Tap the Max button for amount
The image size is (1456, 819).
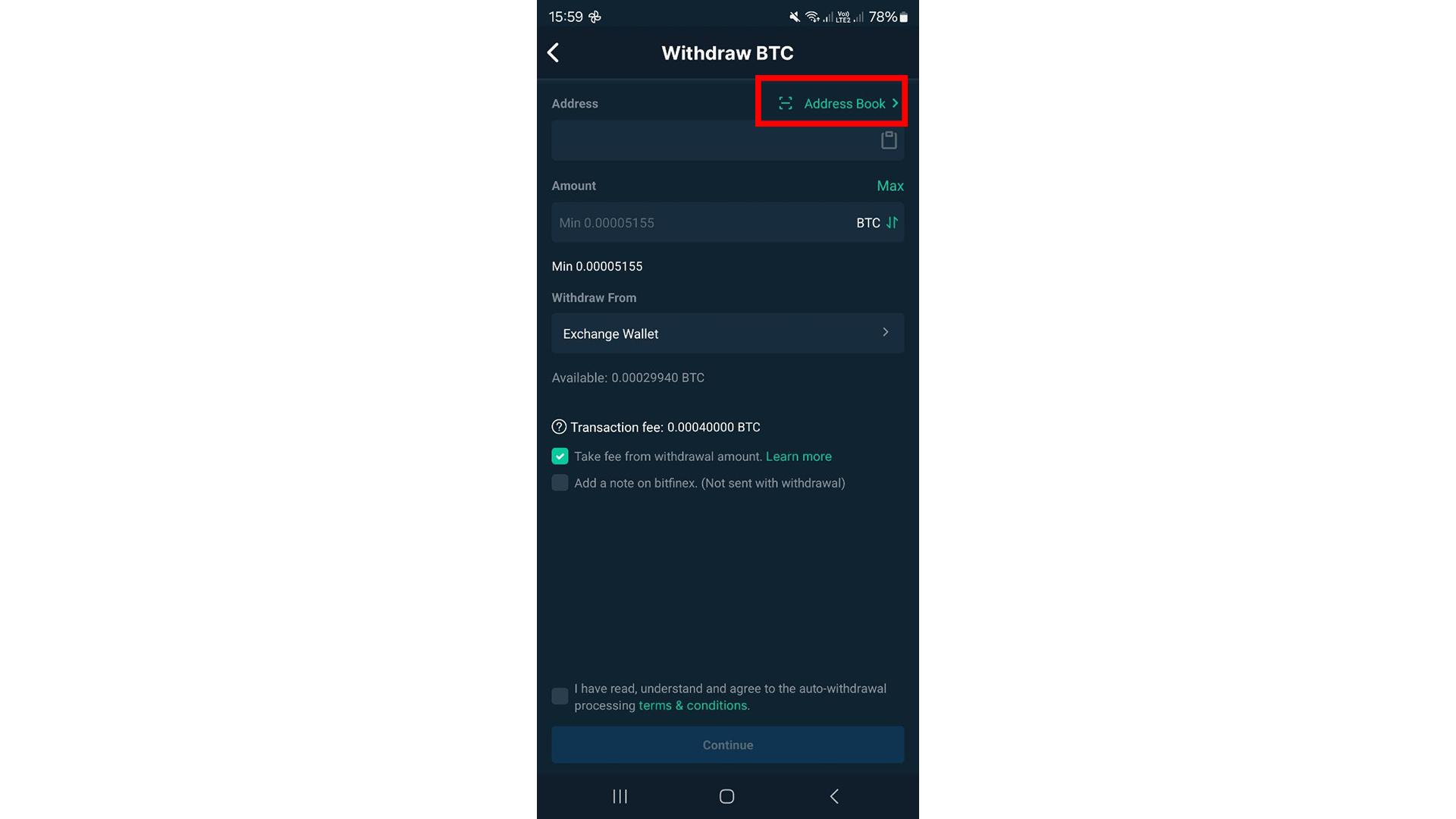(x=889, y=185)
